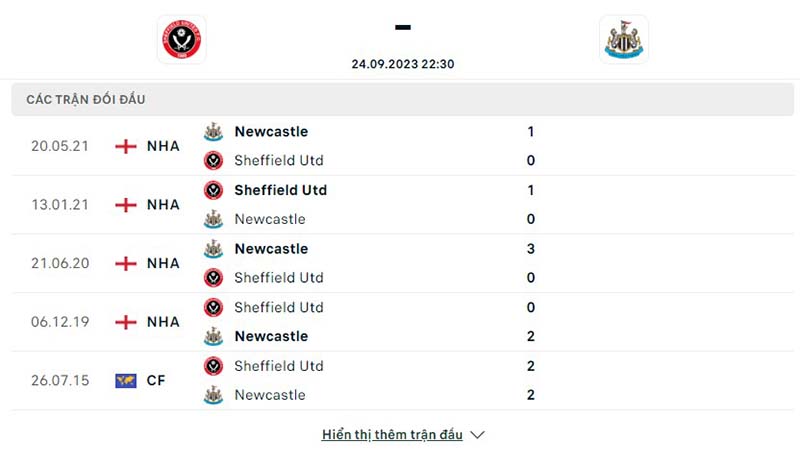Screen dimensions: 800x466
Task: Click Sheffield Utd crest in 13.01.21 match
Action: (213, 190)
